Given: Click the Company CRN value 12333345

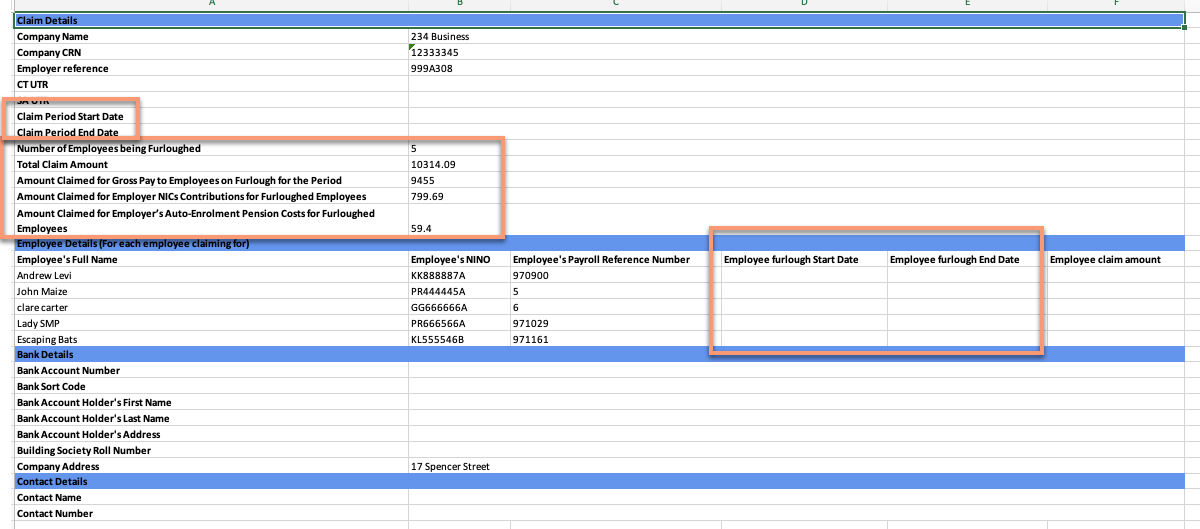Looking at the screenshot, I should pos(435,53).
